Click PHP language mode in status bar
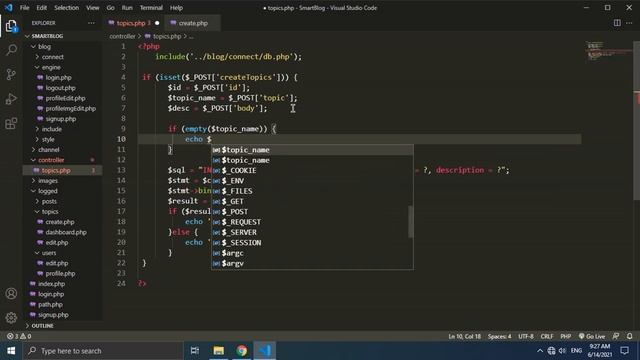This screenshot has width=640, height=360. coord(565,336)
